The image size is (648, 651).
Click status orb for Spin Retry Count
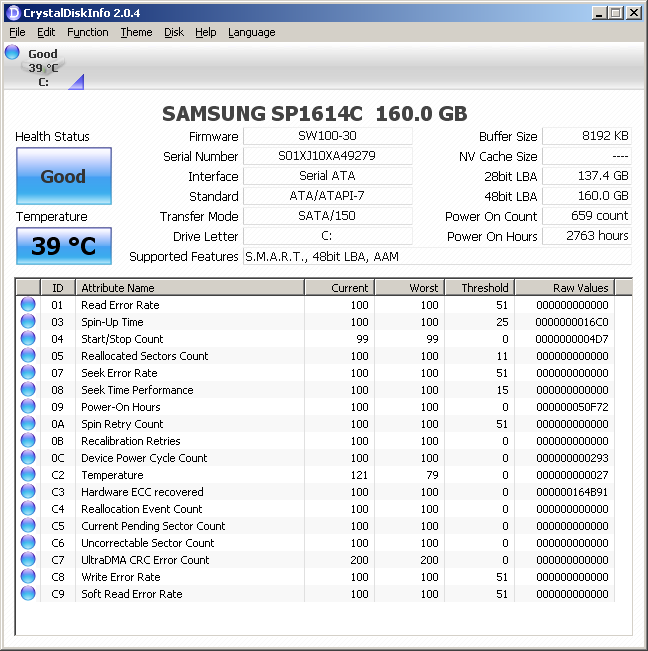(28, 423)
